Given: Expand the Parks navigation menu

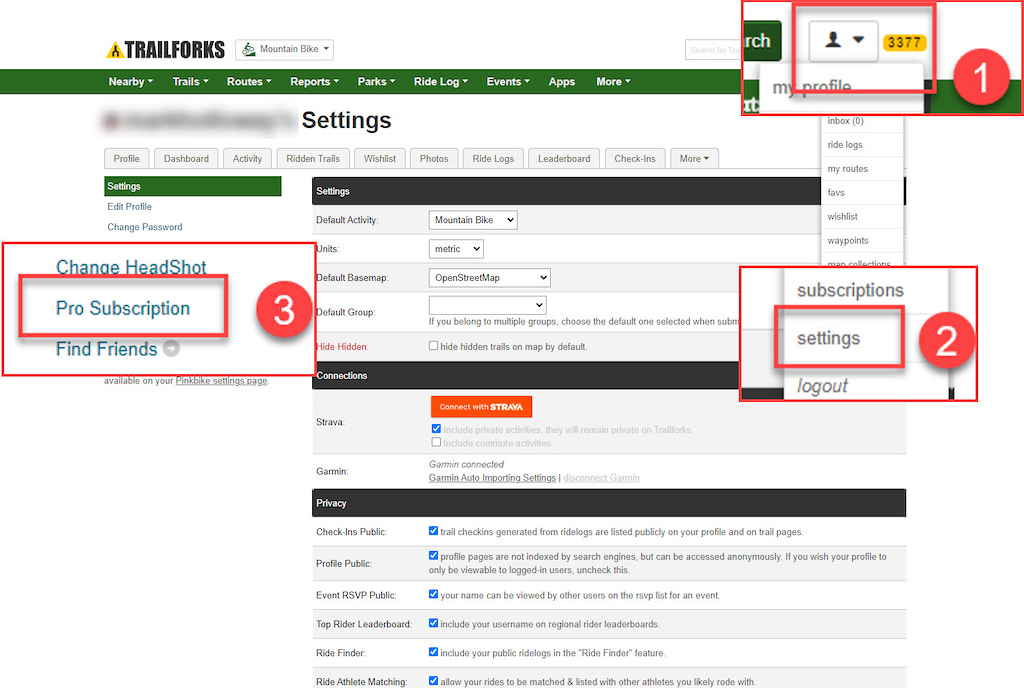Looking at the screenshot, I should (x=376, y=82).
